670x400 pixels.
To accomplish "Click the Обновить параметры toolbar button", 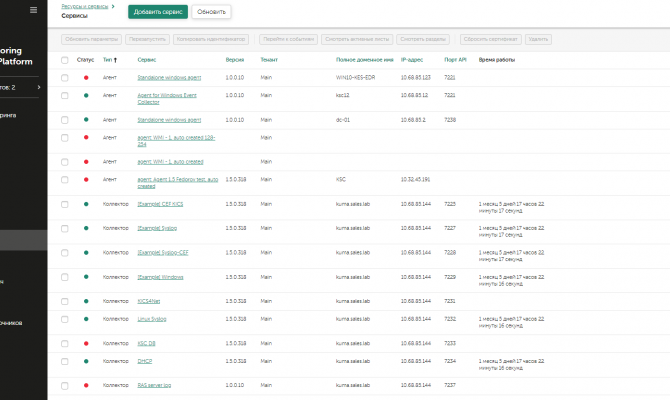I will pyautogui.click(x=91, y=39).
